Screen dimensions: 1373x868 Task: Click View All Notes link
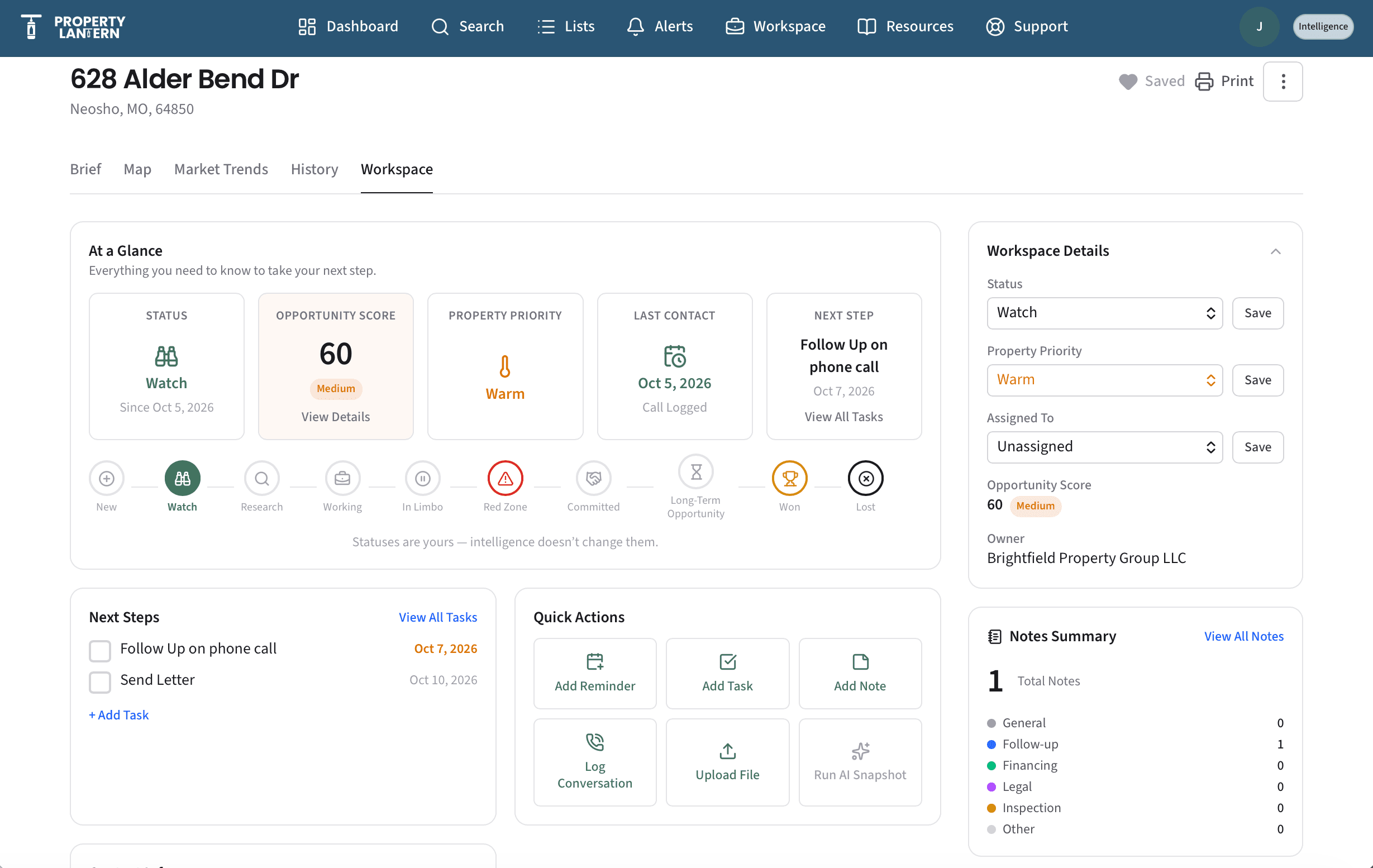click(x=1243, y=636)
